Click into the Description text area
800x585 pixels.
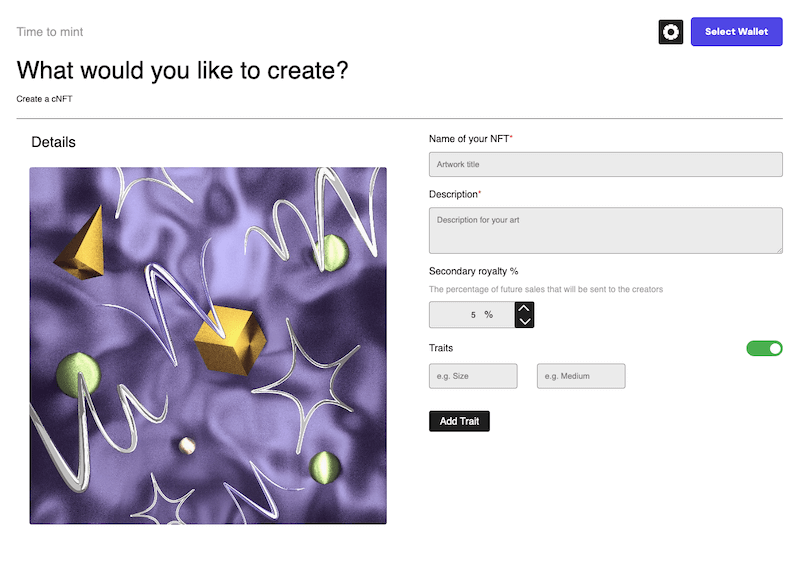(605, 230)
